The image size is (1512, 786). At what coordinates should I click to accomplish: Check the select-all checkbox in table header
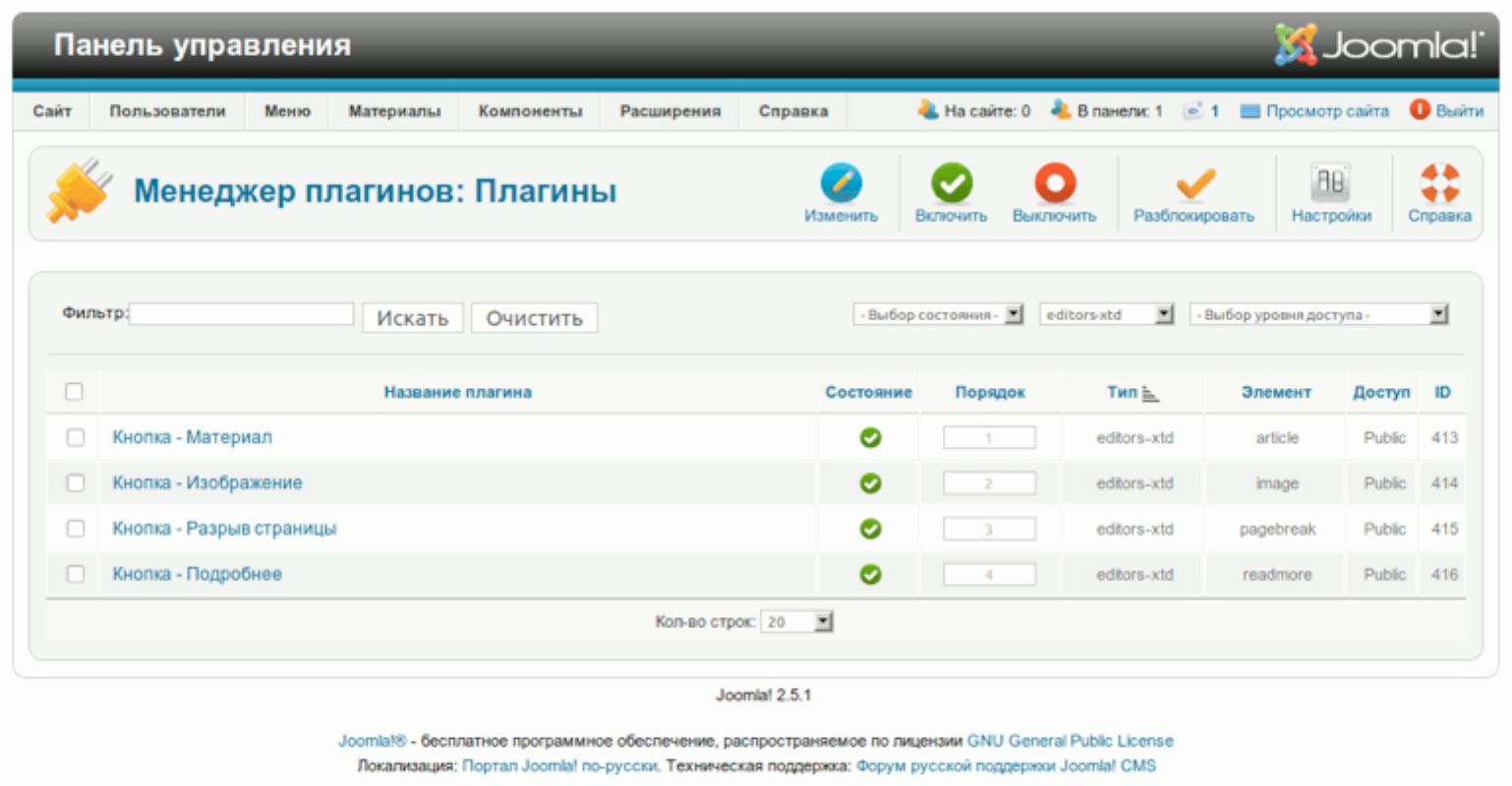click(74, 392)
